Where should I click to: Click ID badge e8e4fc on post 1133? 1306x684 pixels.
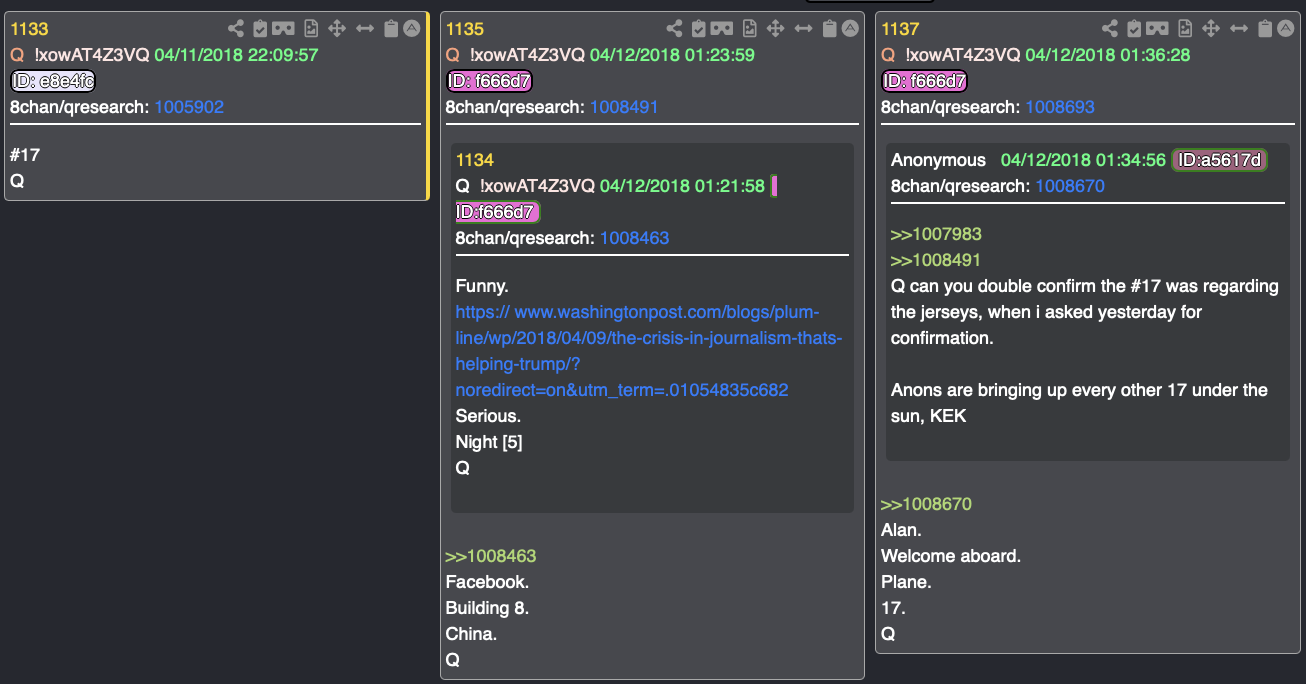tap(53, 81)
